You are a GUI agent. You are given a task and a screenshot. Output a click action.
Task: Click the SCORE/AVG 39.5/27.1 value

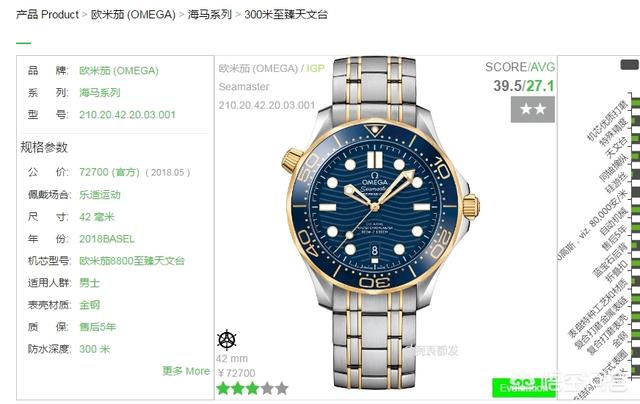524,86
